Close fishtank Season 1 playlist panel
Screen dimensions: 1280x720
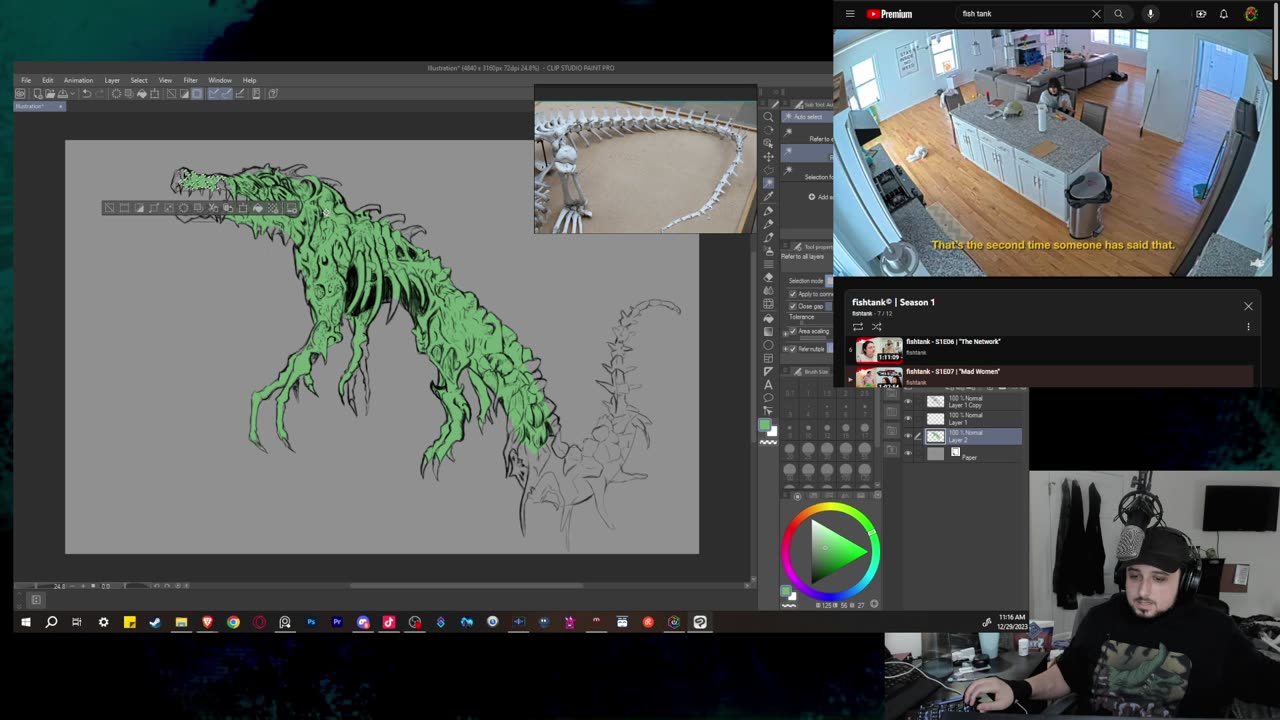[x=1248, y=306]
